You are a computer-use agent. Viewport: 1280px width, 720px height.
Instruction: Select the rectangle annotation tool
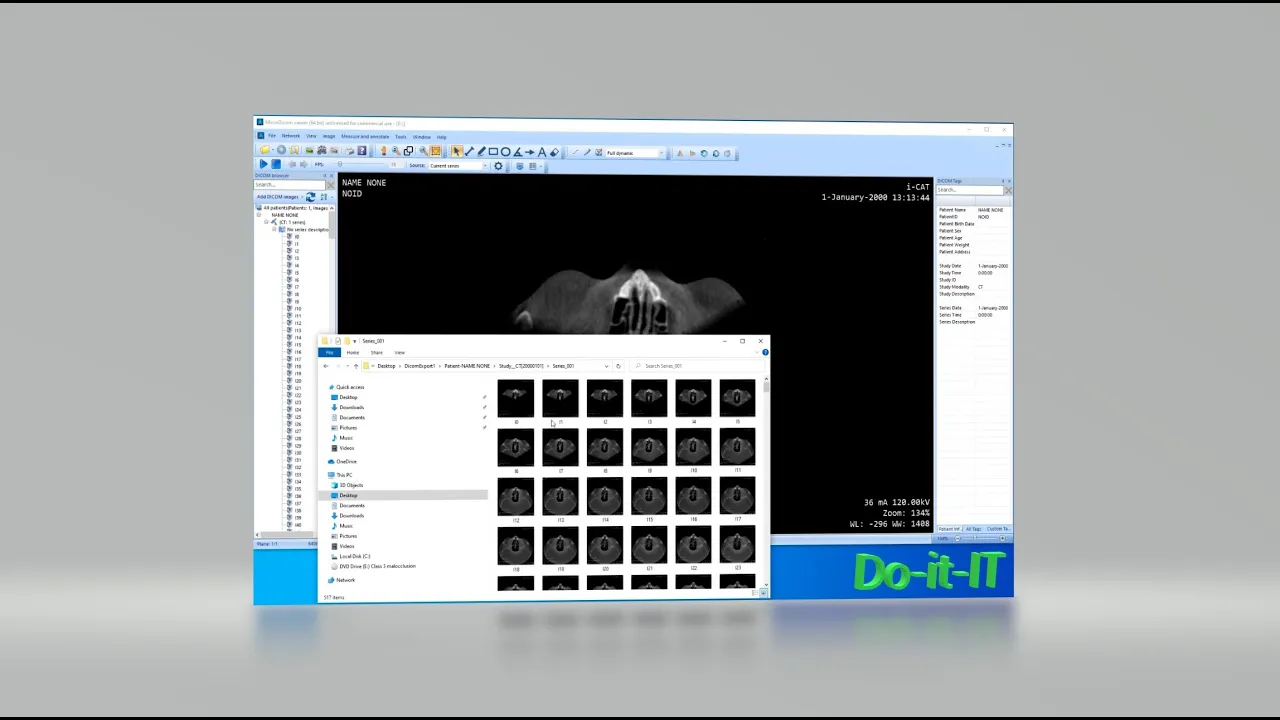click(493, 151)
